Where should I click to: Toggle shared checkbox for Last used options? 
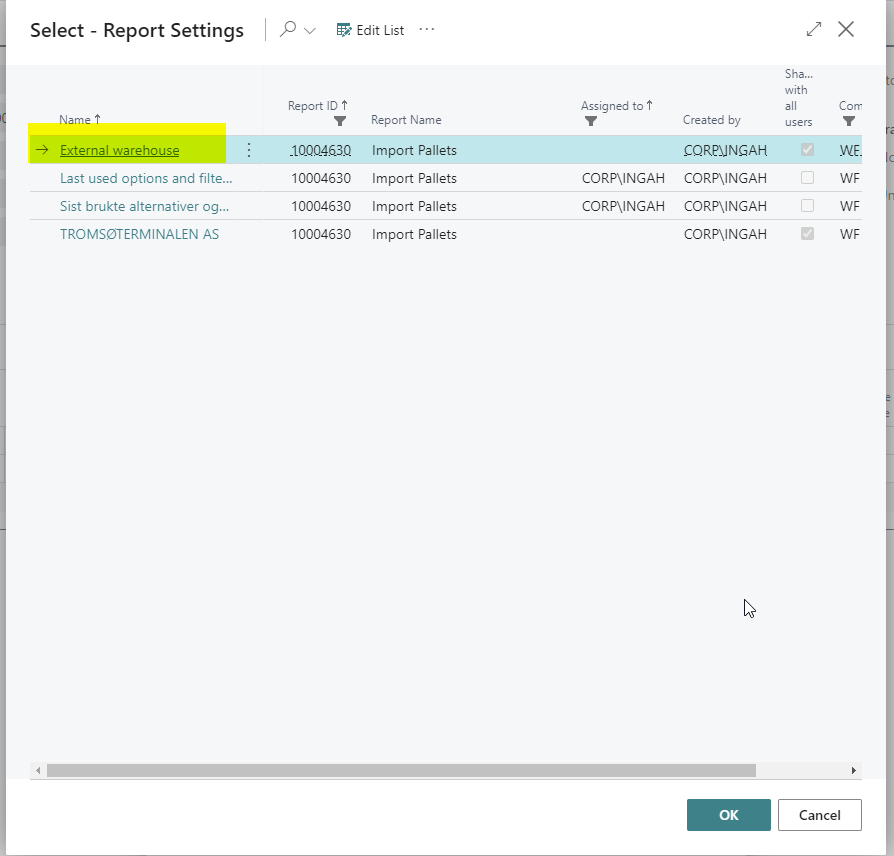(x=807, y=178)
